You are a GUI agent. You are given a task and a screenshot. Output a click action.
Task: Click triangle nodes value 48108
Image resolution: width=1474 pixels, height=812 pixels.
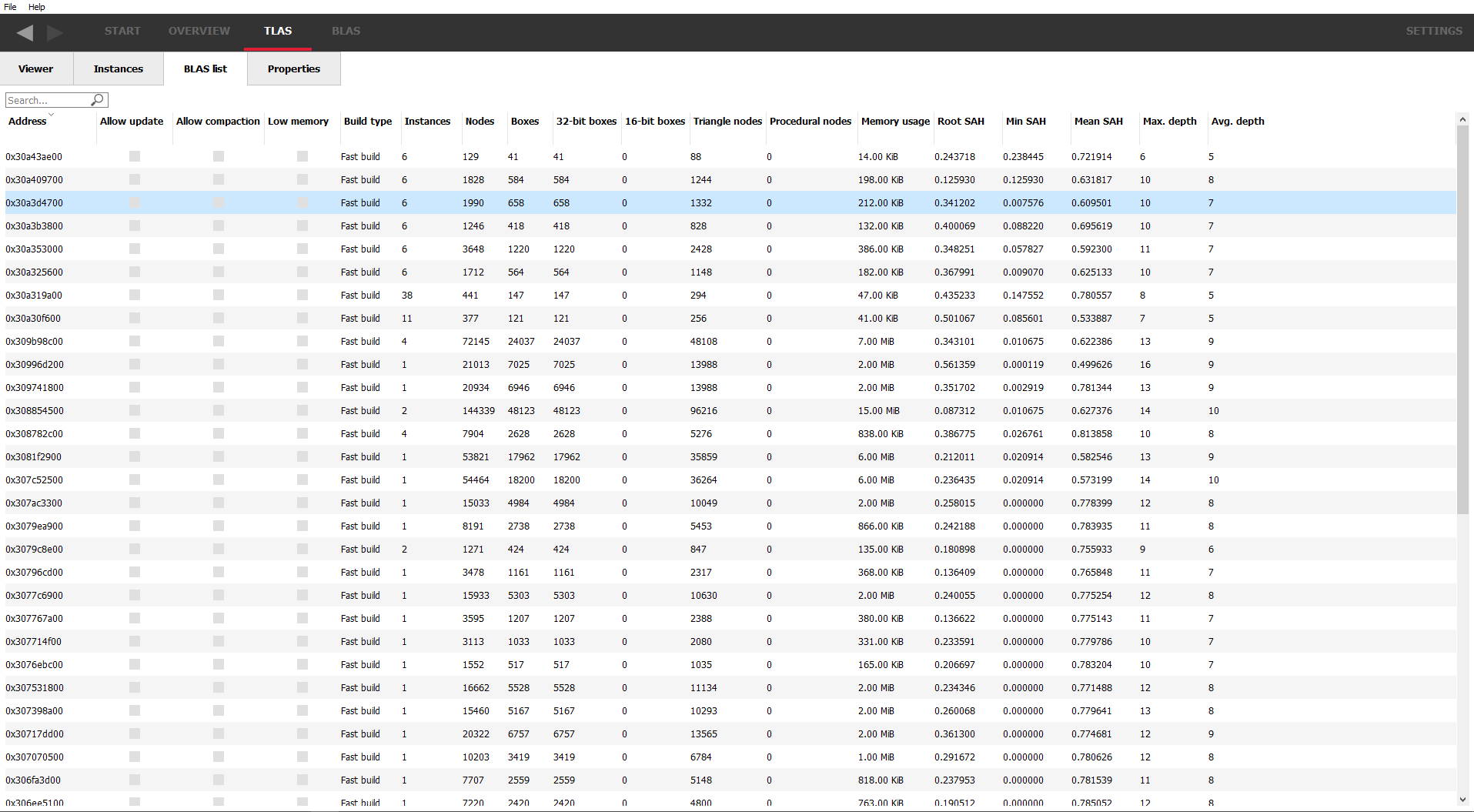[704, 341]
